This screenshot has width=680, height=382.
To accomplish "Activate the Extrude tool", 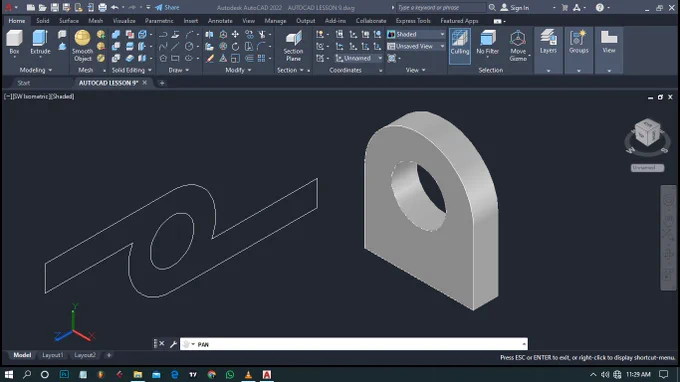I will click(x=40, y=42).
